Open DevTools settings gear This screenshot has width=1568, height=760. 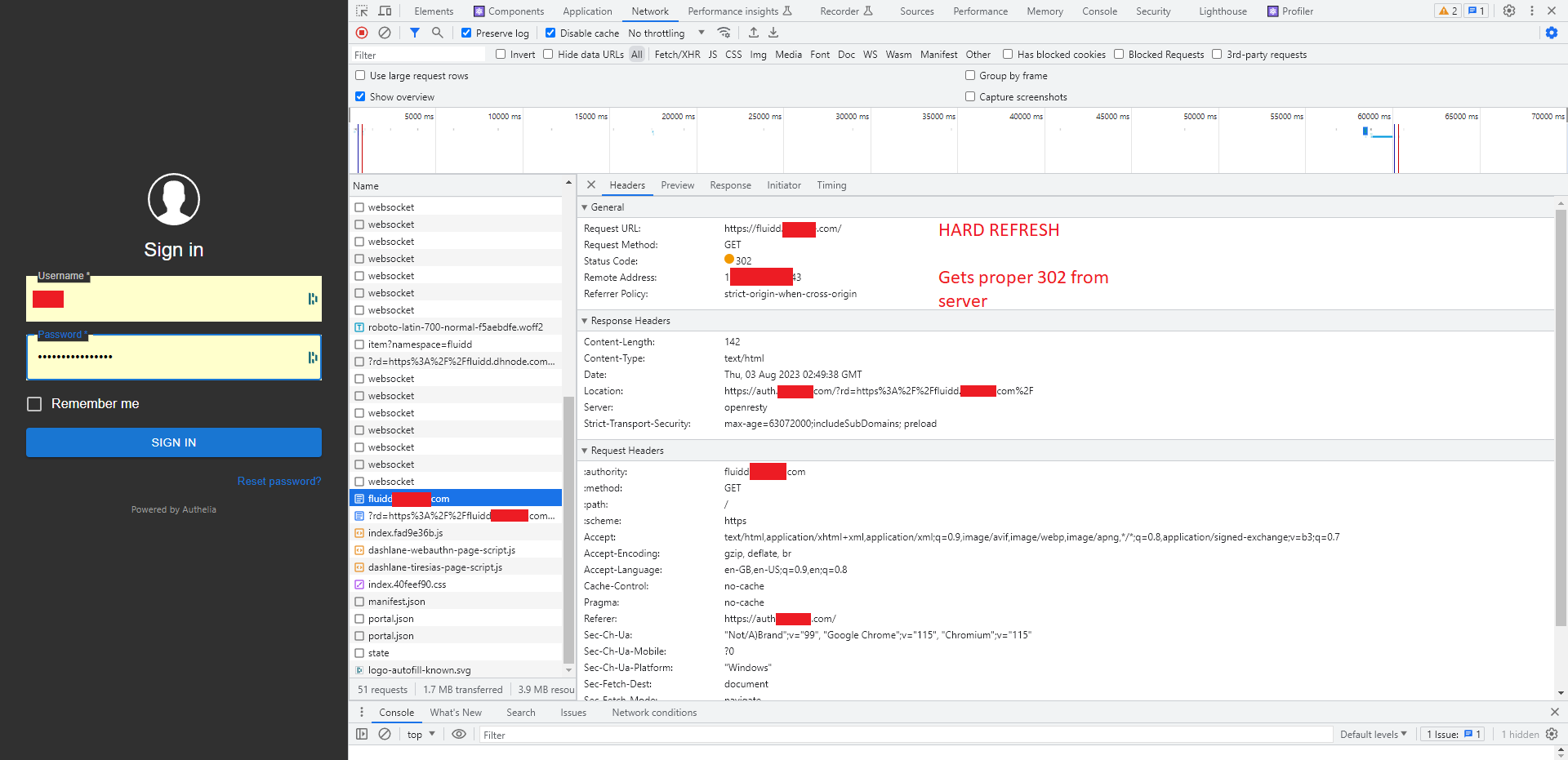coord(1508,11)
